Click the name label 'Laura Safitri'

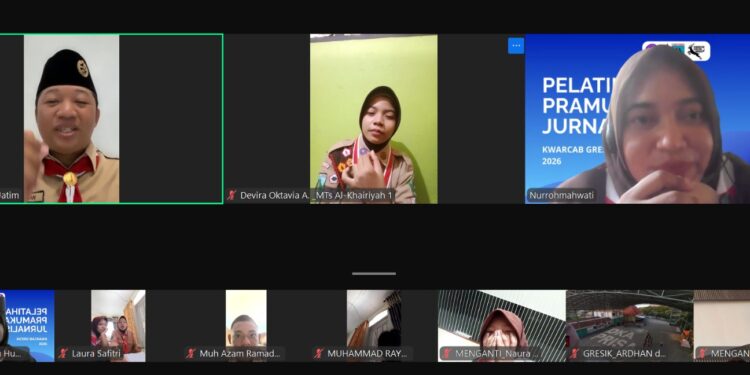[95, 353]
